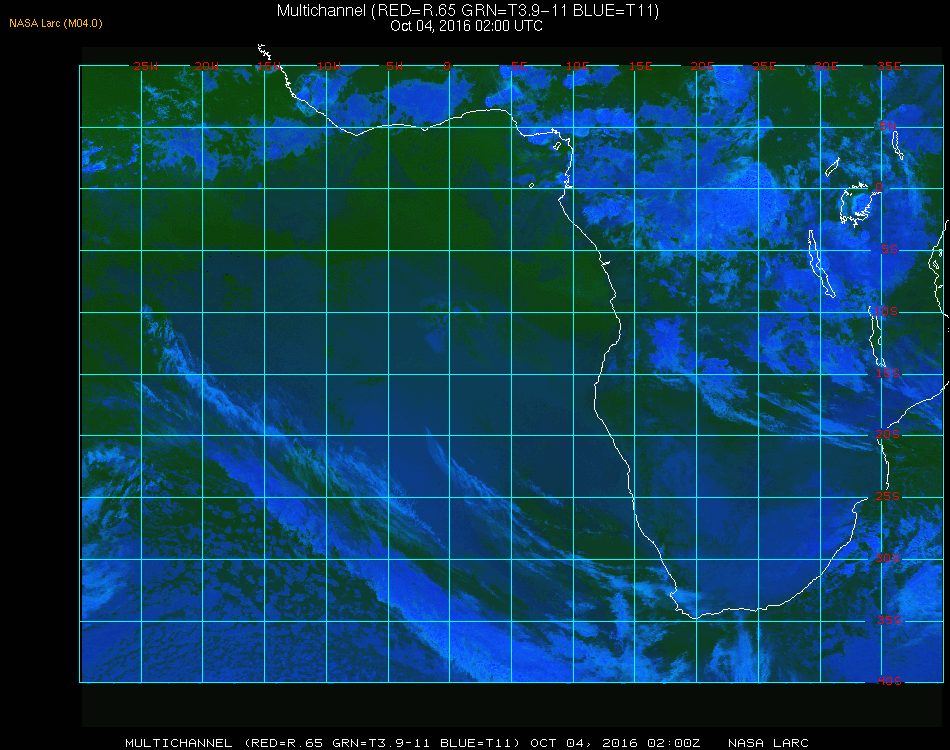Click the Oct 04, 2016 02:00 UTC timestamp
Image resolution: width=950 pixels, height=750 pixels.
coord(467,26)
